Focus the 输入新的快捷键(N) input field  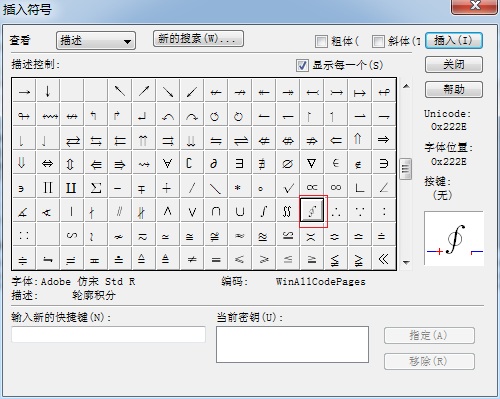pos(108,334)
